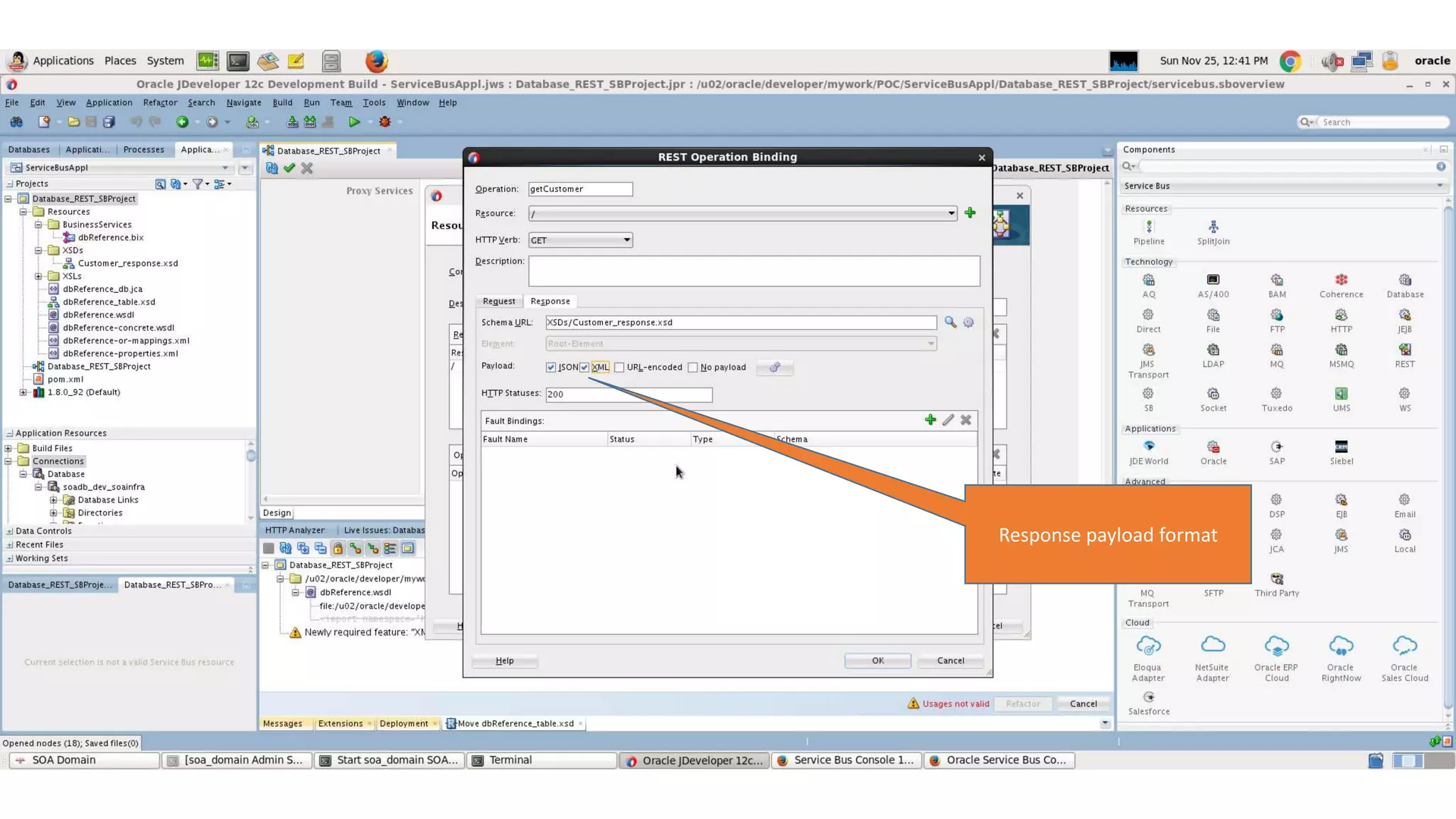Click the green Run toolbar button
The image size is (1456, 819).
[354, 122]
